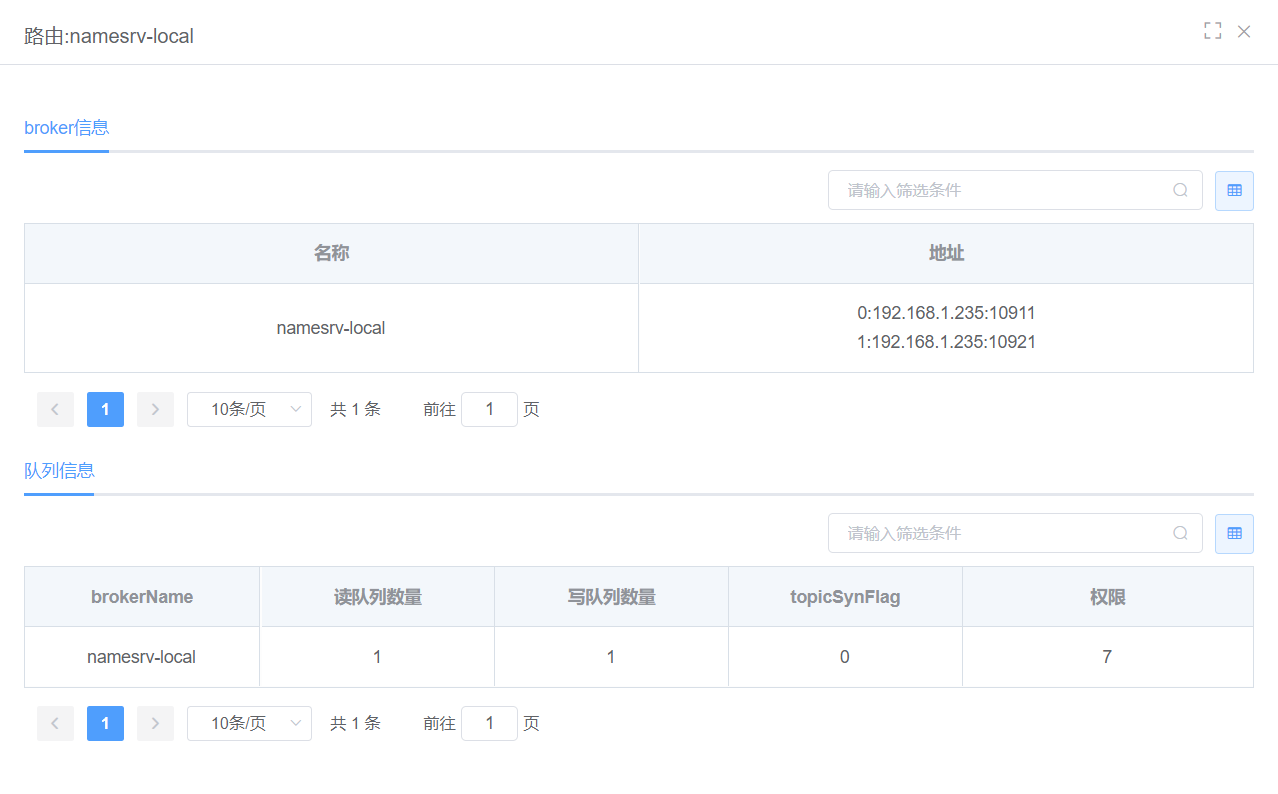Click address 1:192.168.1.235:10921
Screen dimensions: 1278x794
point(946,342)
